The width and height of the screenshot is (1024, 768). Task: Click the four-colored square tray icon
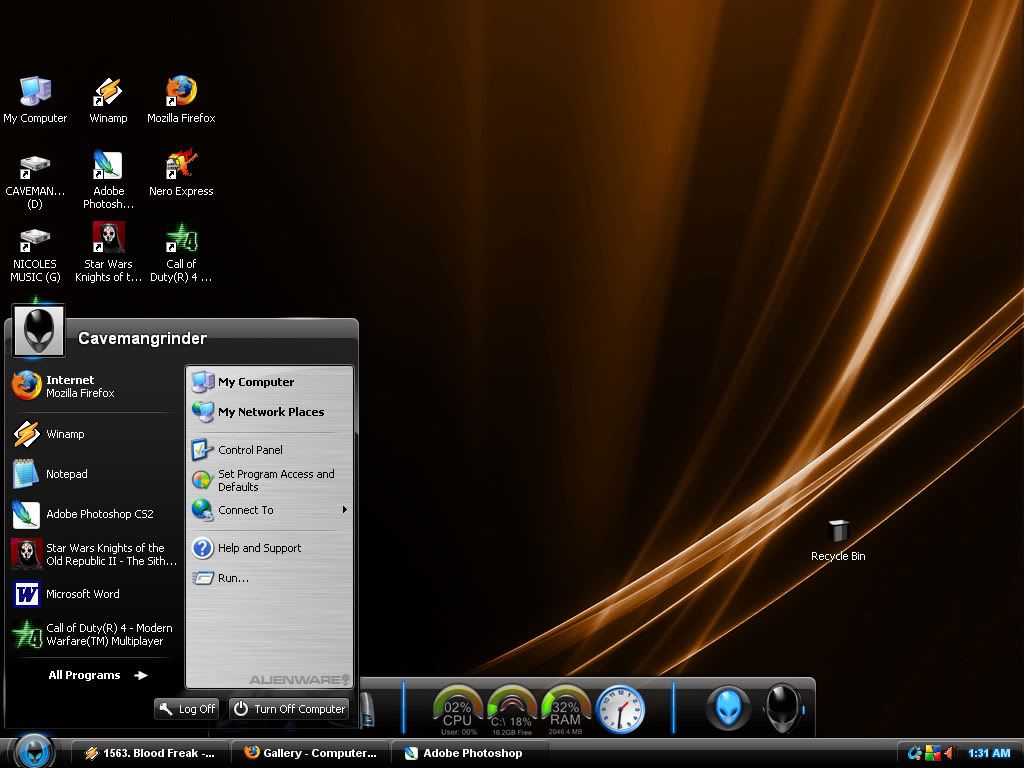point(933,754)
